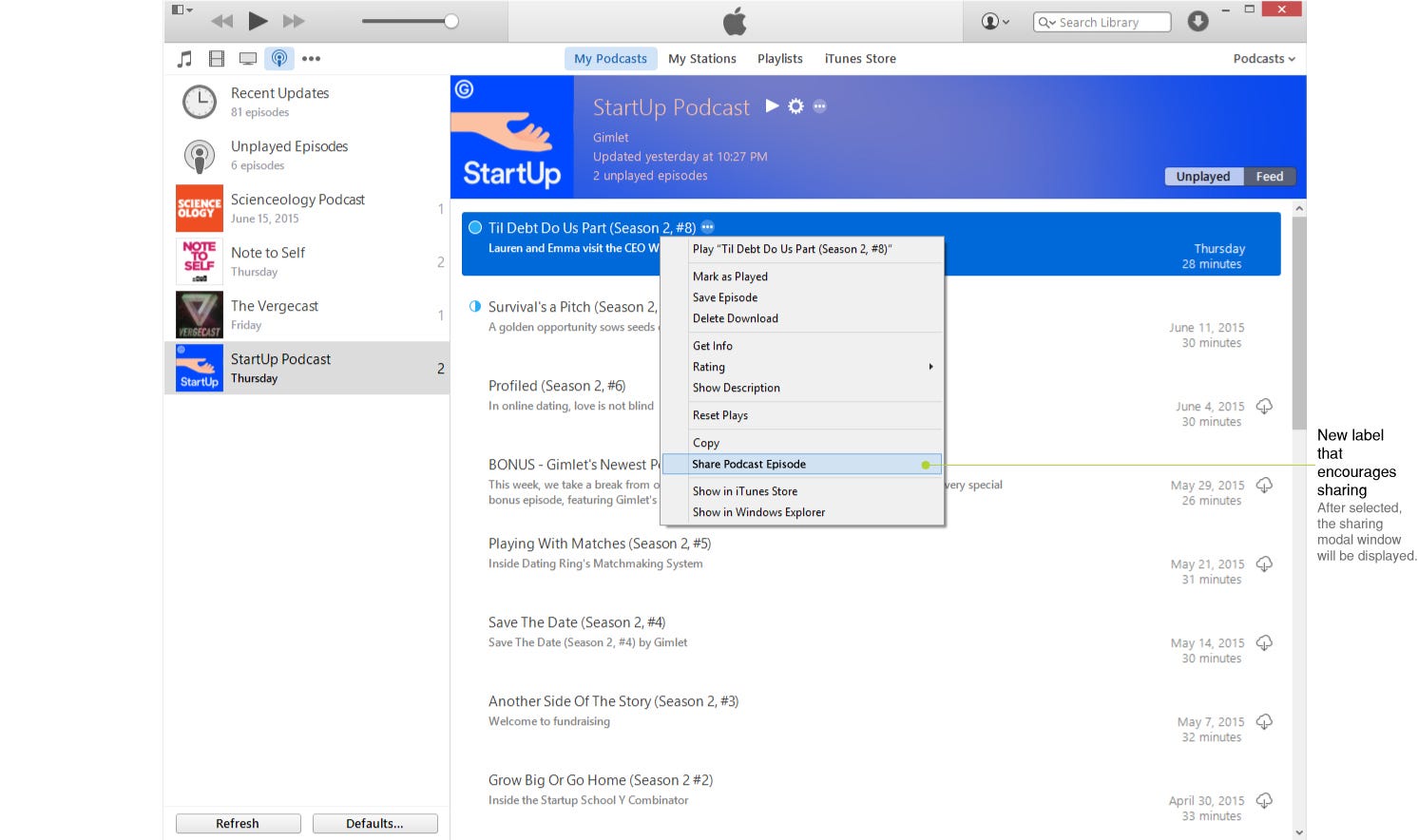
Task: Open StartUp Podcast settings gear
Action: pyautogui.click(x=795, y=106)
